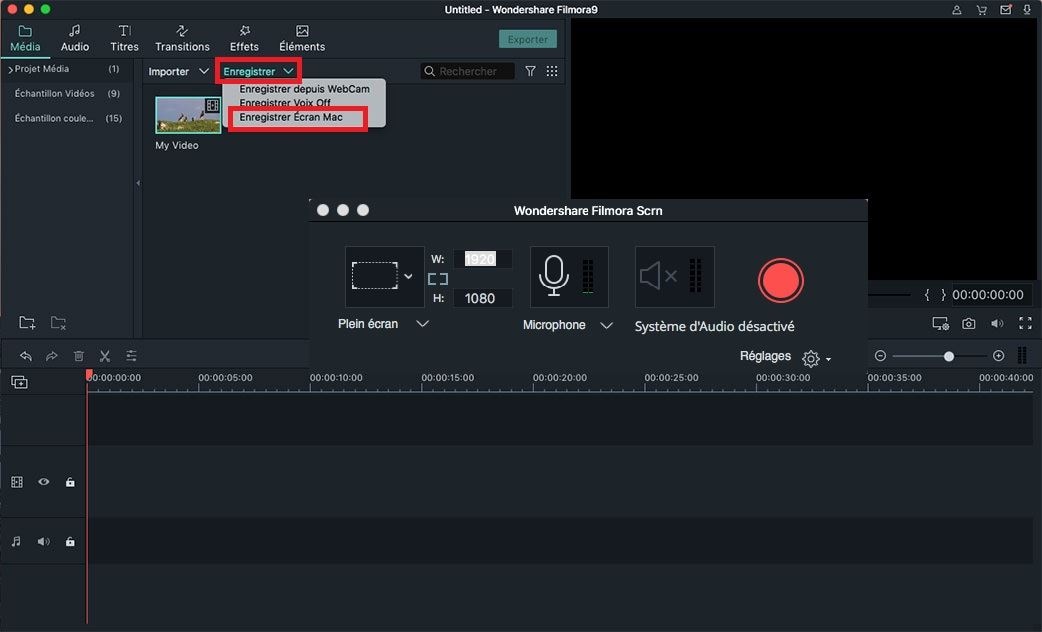This screenshot has height=632, width=1042.
Task: Open the capture area shape dropdown
Action: pos(408,276)
